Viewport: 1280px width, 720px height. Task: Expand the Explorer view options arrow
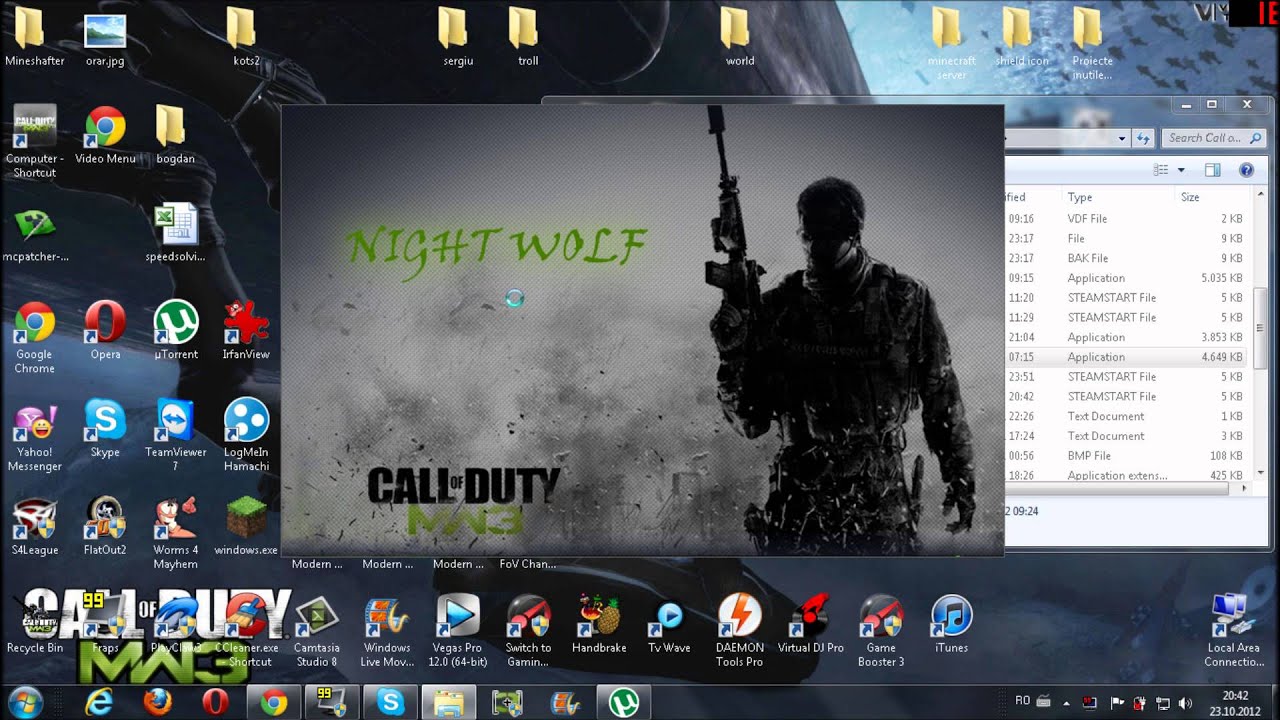(x=1181, y=170)
